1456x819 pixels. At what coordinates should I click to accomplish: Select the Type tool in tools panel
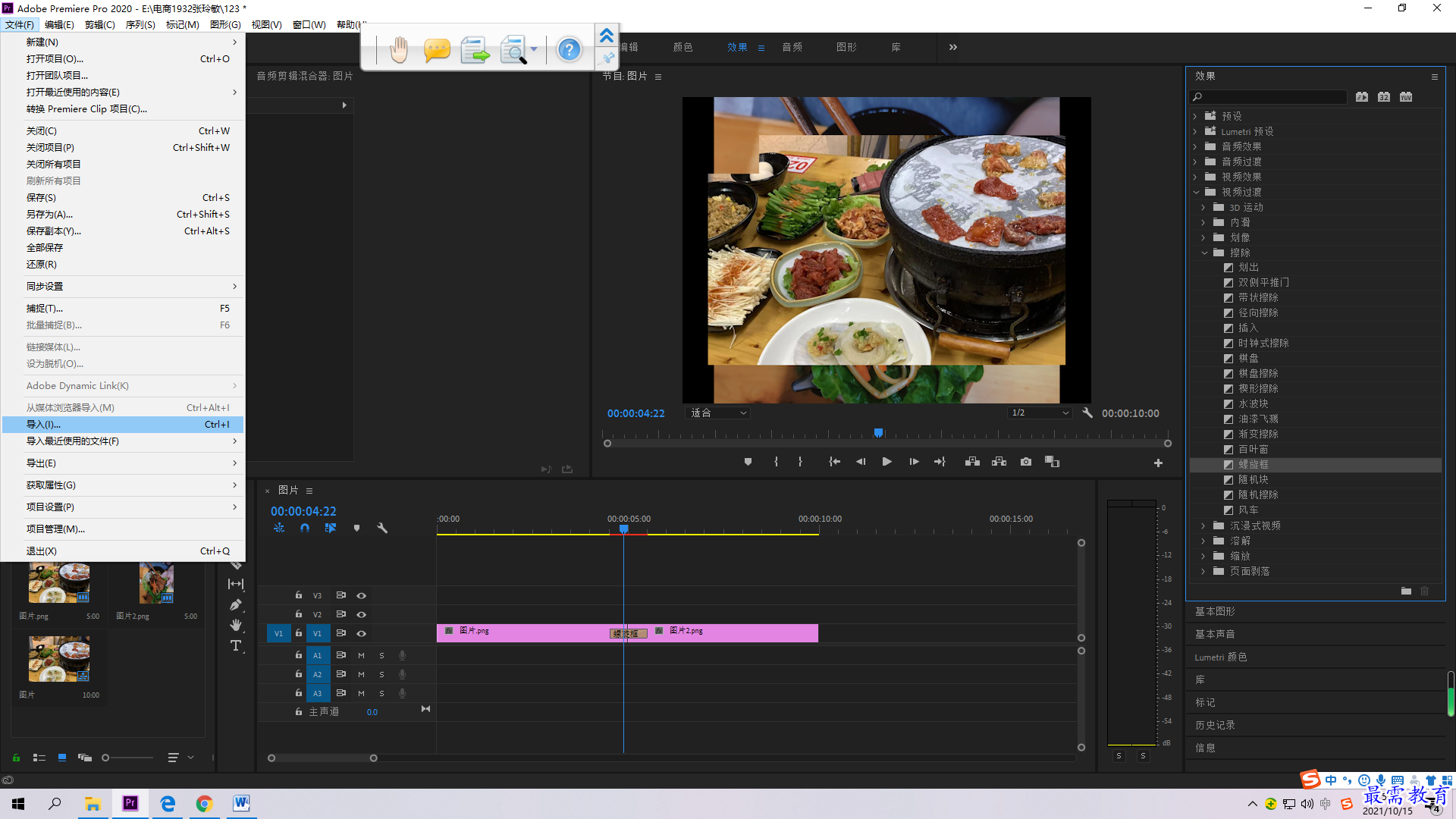(236, 645)
